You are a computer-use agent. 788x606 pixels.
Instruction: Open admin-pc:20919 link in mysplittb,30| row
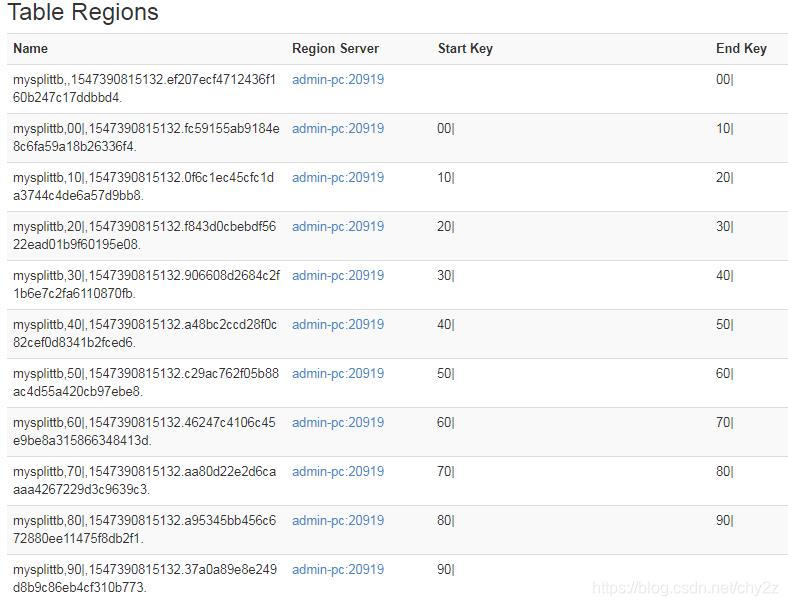coord(338,275)
